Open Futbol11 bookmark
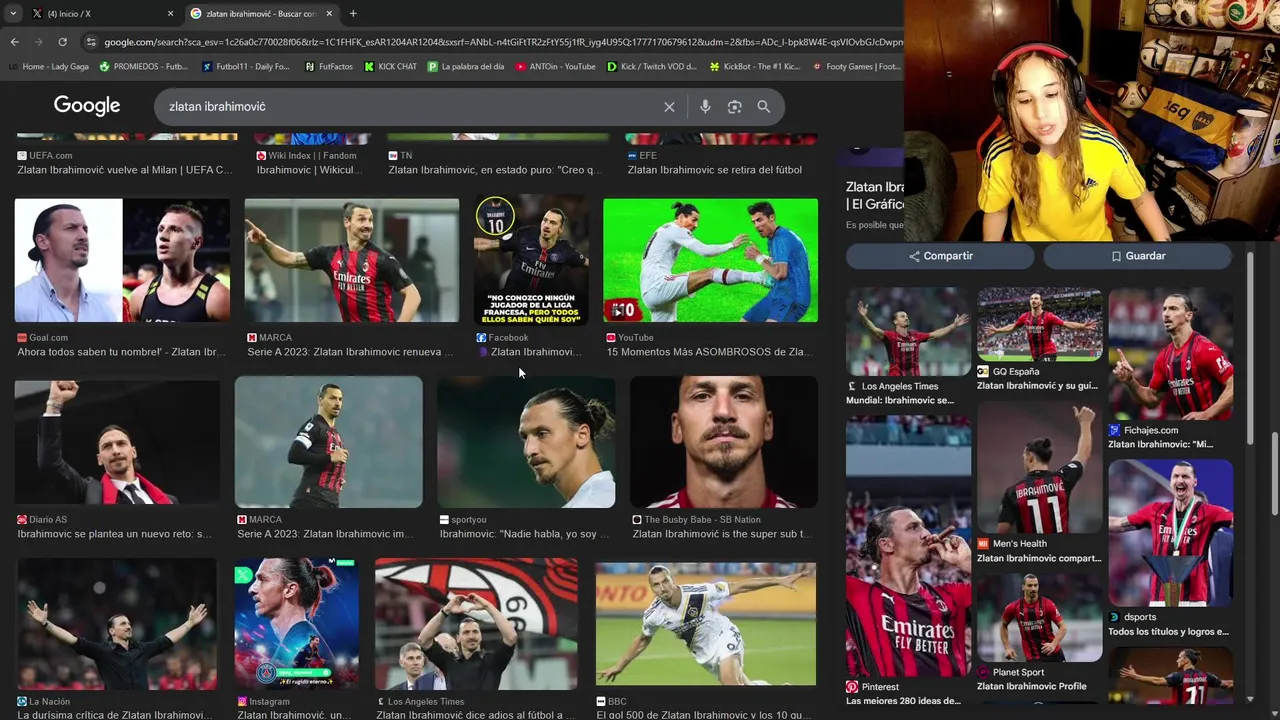This screenshot has height=720, width=1280. [246, 67]
